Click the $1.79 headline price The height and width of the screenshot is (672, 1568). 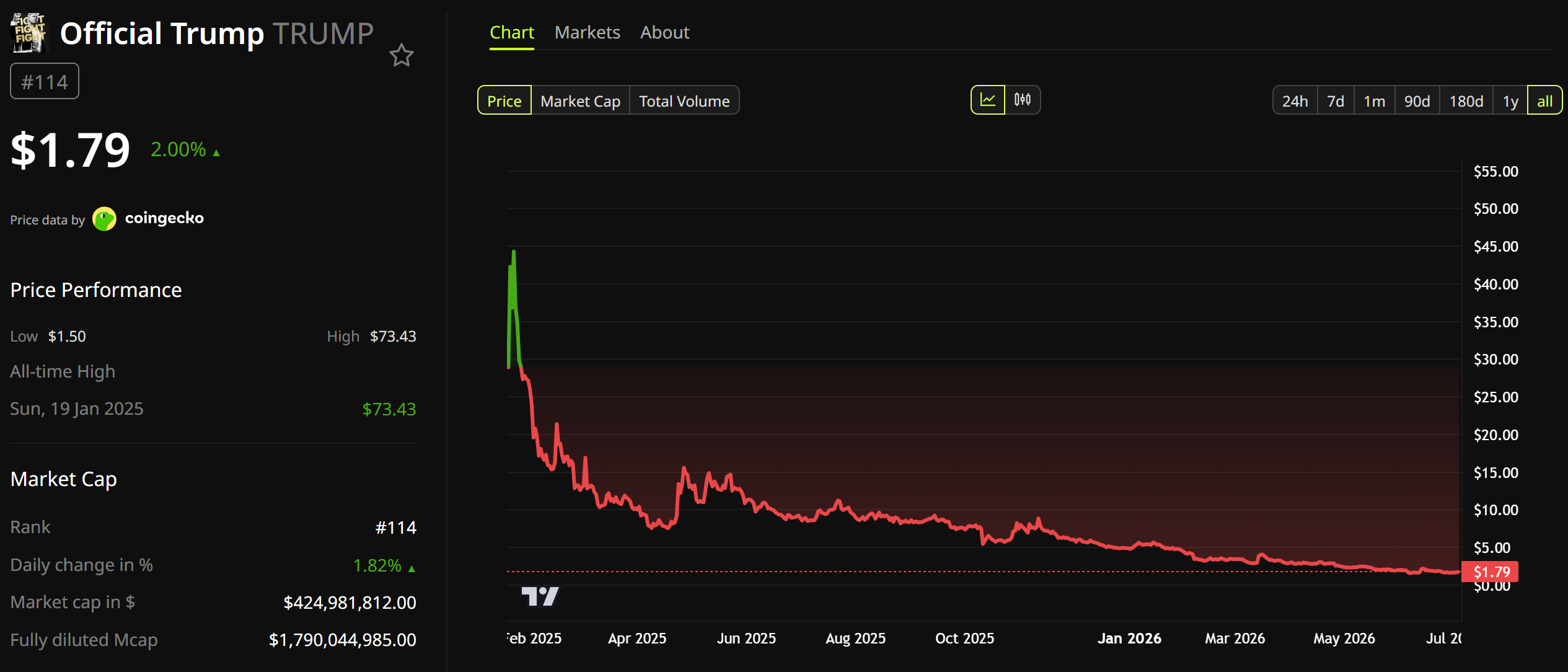(70, 149)
